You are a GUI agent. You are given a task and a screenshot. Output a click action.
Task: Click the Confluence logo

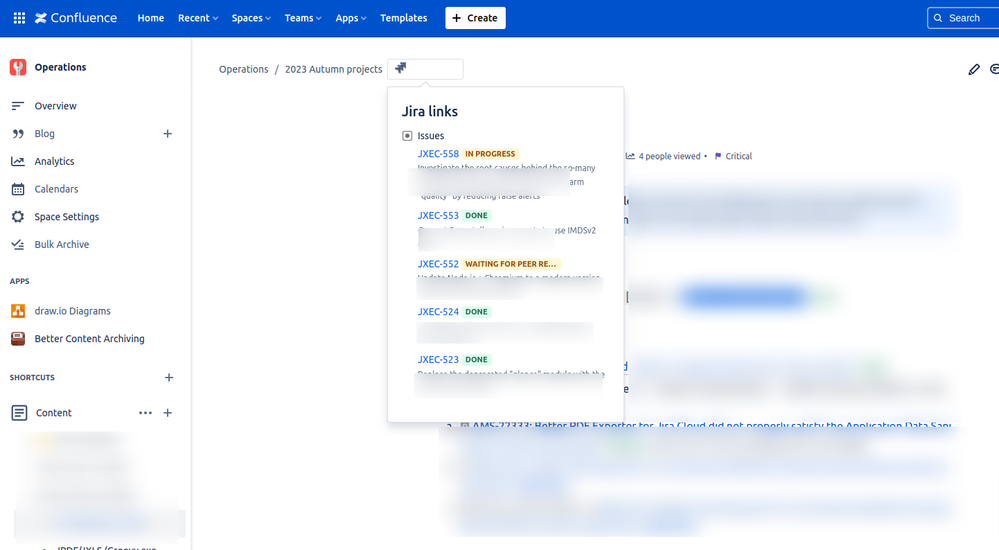[76, 18]
